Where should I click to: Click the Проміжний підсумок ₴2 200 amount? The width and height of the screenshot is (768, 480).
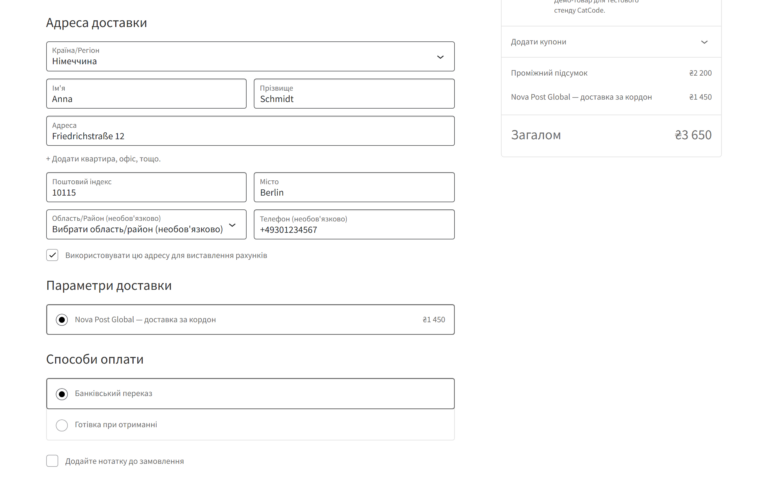coord(700,73)
